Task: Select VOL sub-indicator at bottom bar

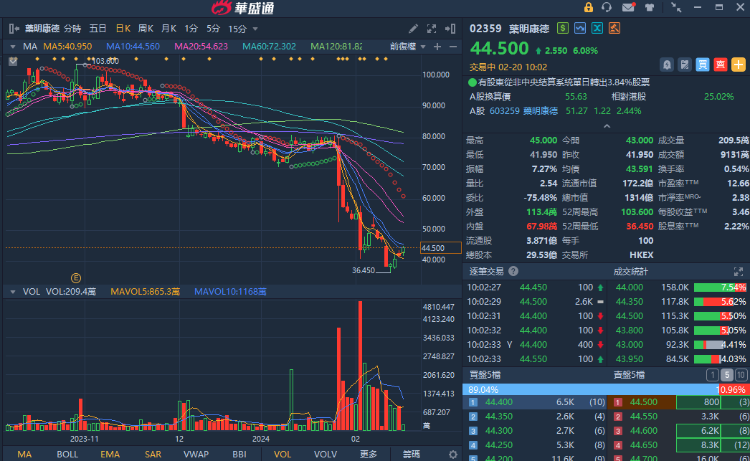Action: 282,454
